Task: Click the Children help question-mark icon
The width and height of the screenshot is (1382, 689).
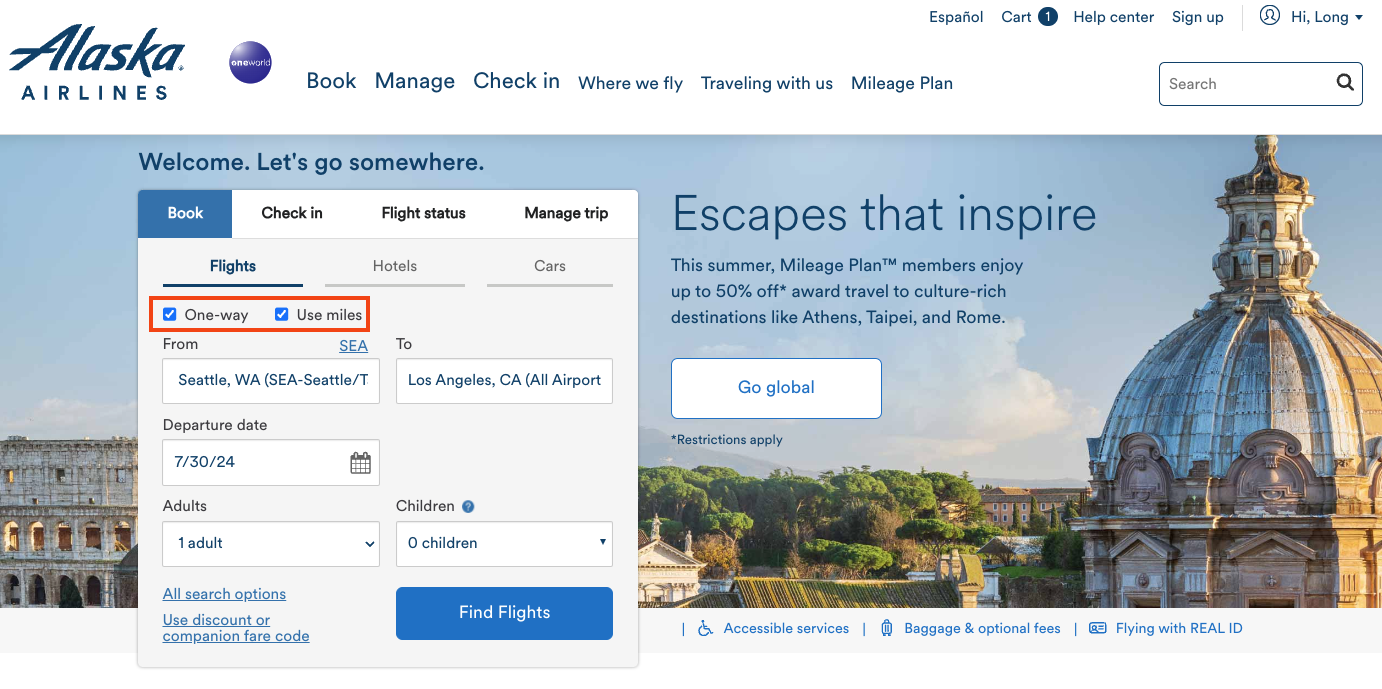Action: click(x=470, y=506)
